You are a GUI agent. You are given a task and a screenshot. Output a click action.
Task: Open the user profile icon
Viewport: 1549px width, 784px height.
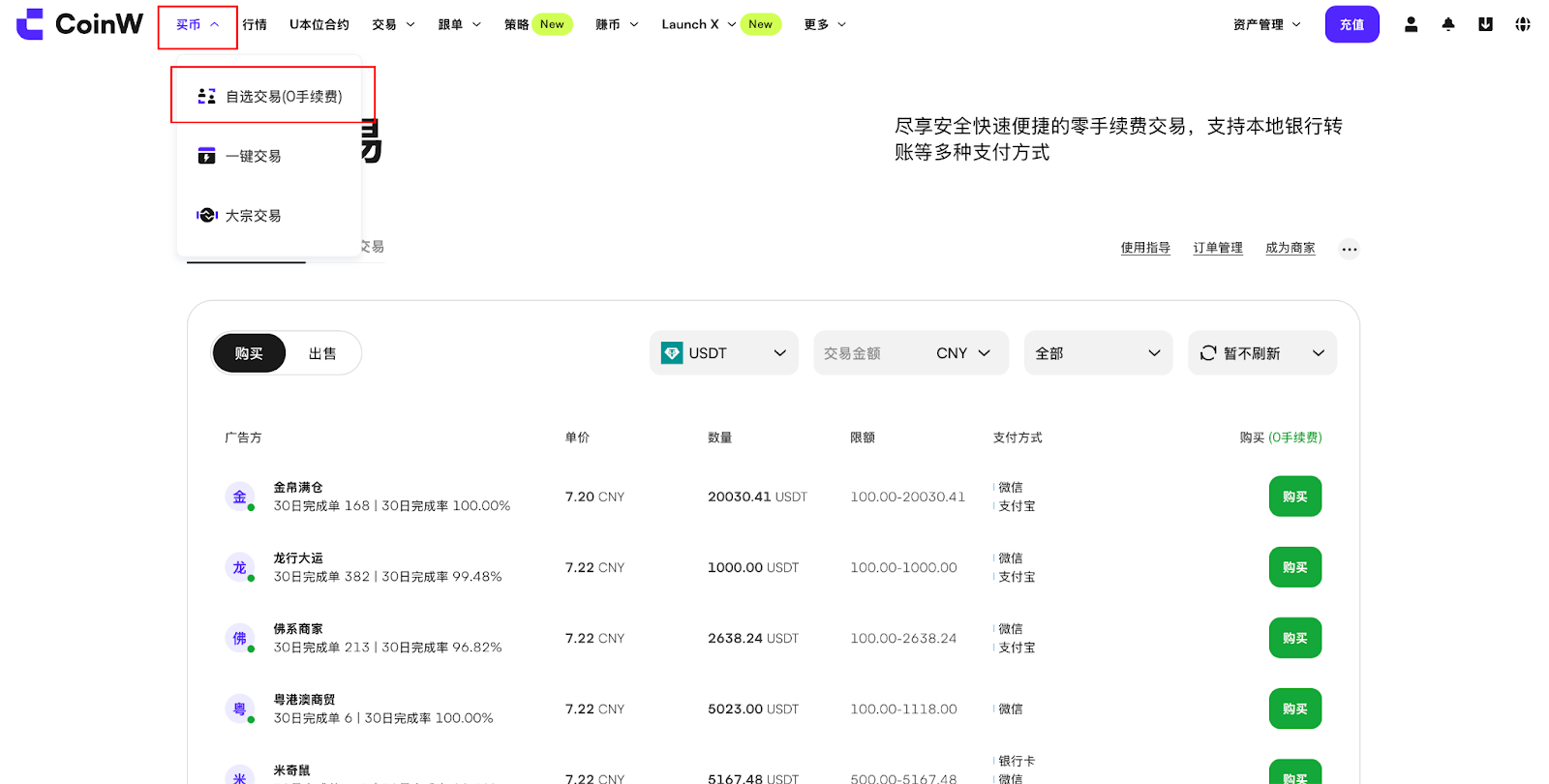1411,24
